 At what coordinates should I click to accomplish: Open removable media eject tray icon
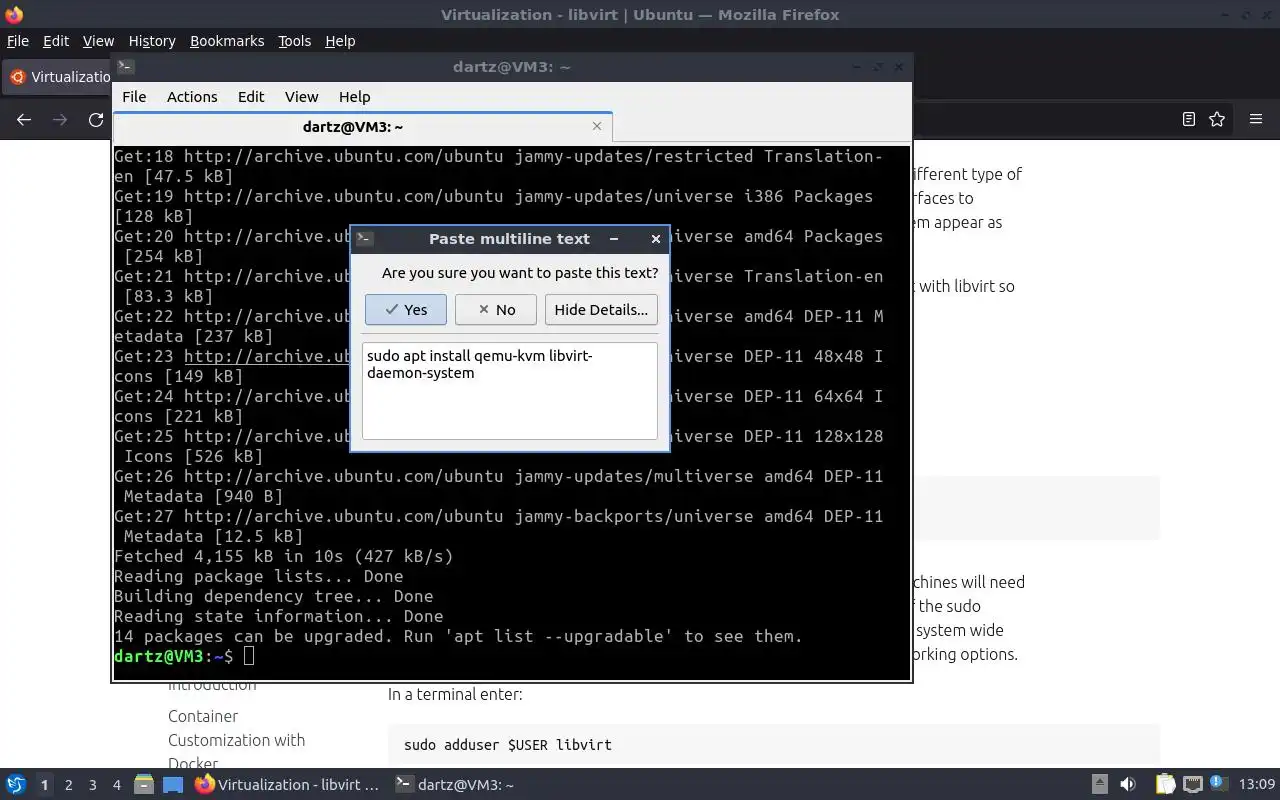(1100, 785)
